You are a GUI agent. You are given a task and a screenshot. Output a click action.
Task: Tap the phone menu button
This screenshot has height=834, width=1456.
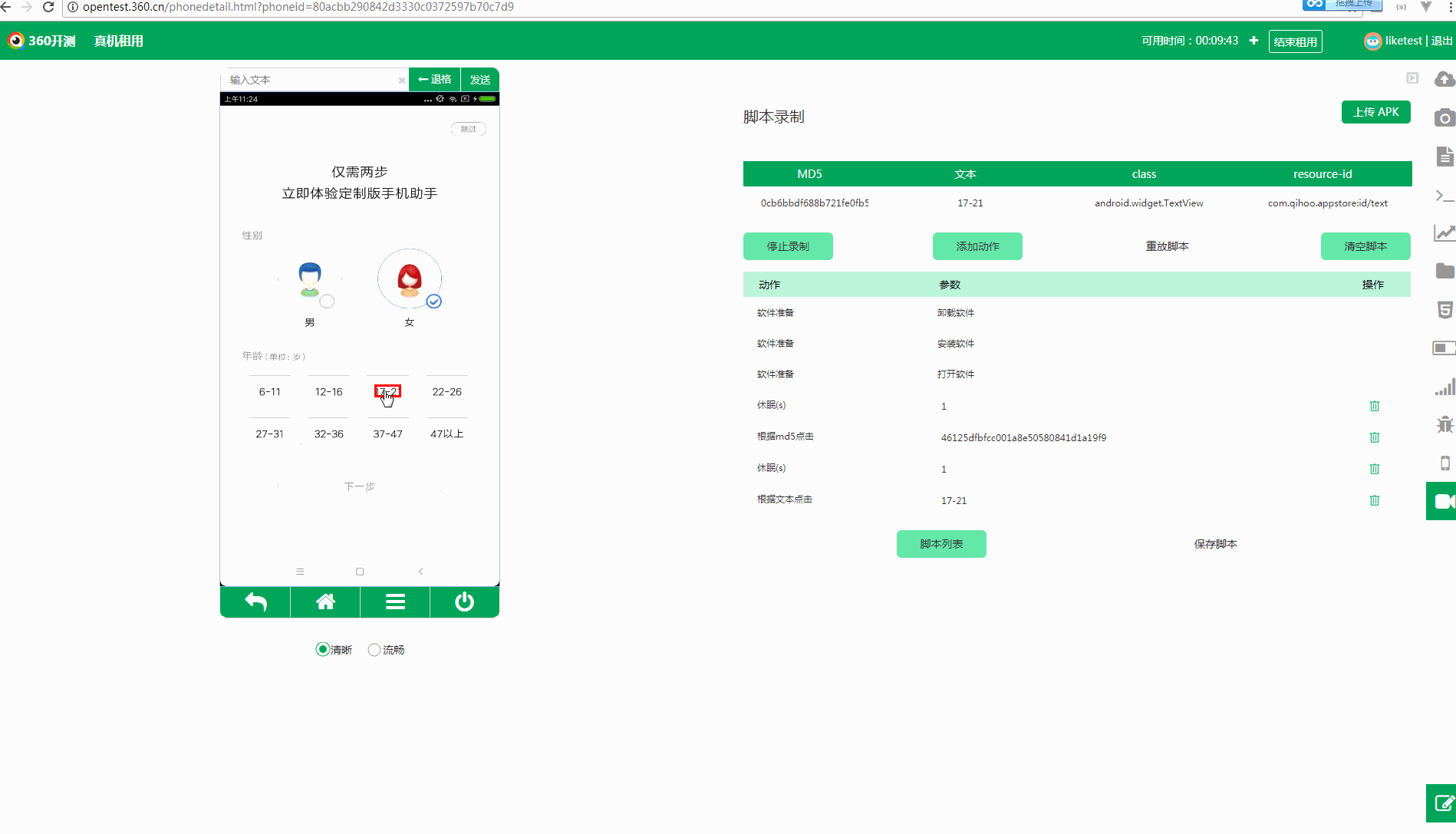pyautogui.click(x=395, y=602)
